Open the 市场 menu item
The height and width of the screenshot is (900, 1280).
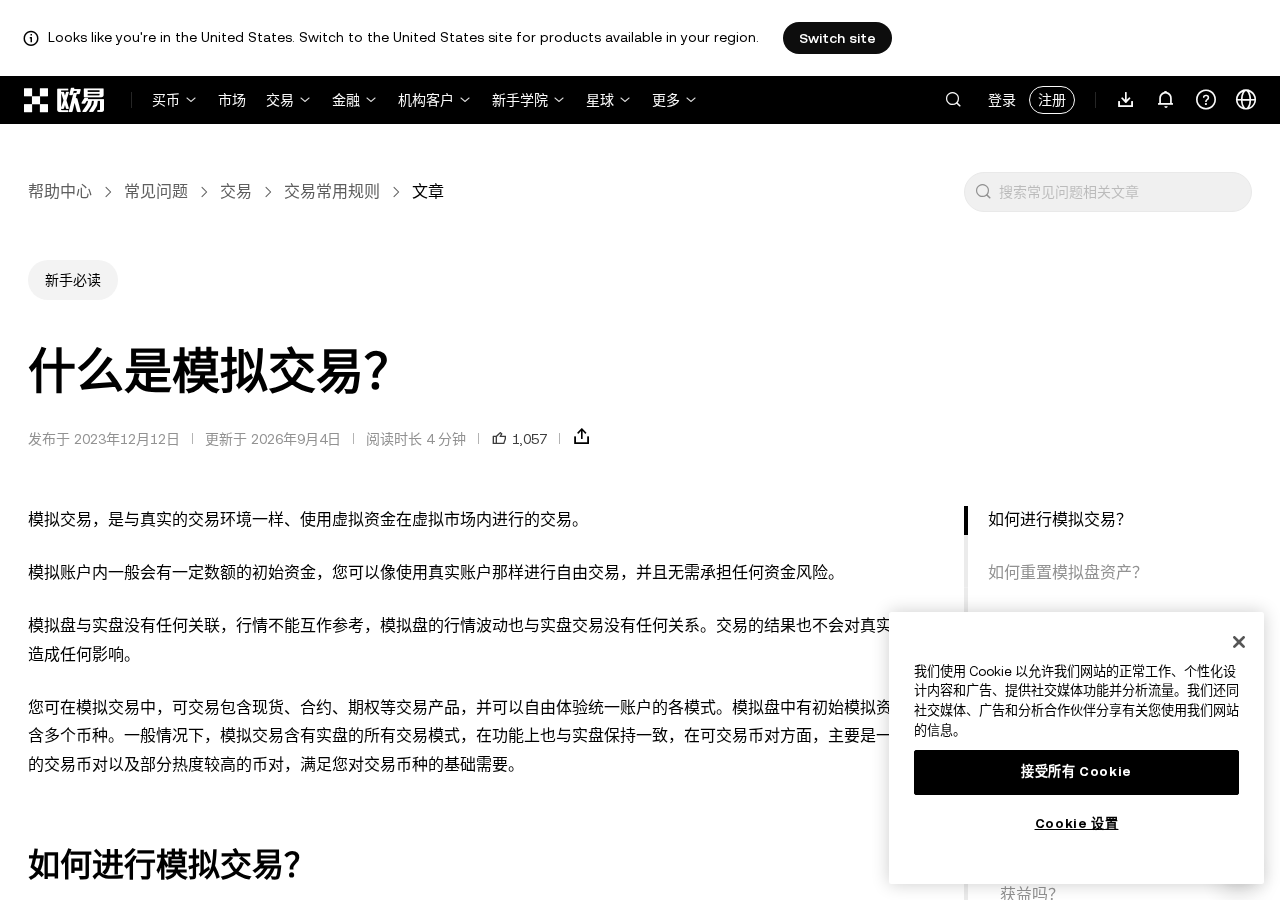pos(232,100)
